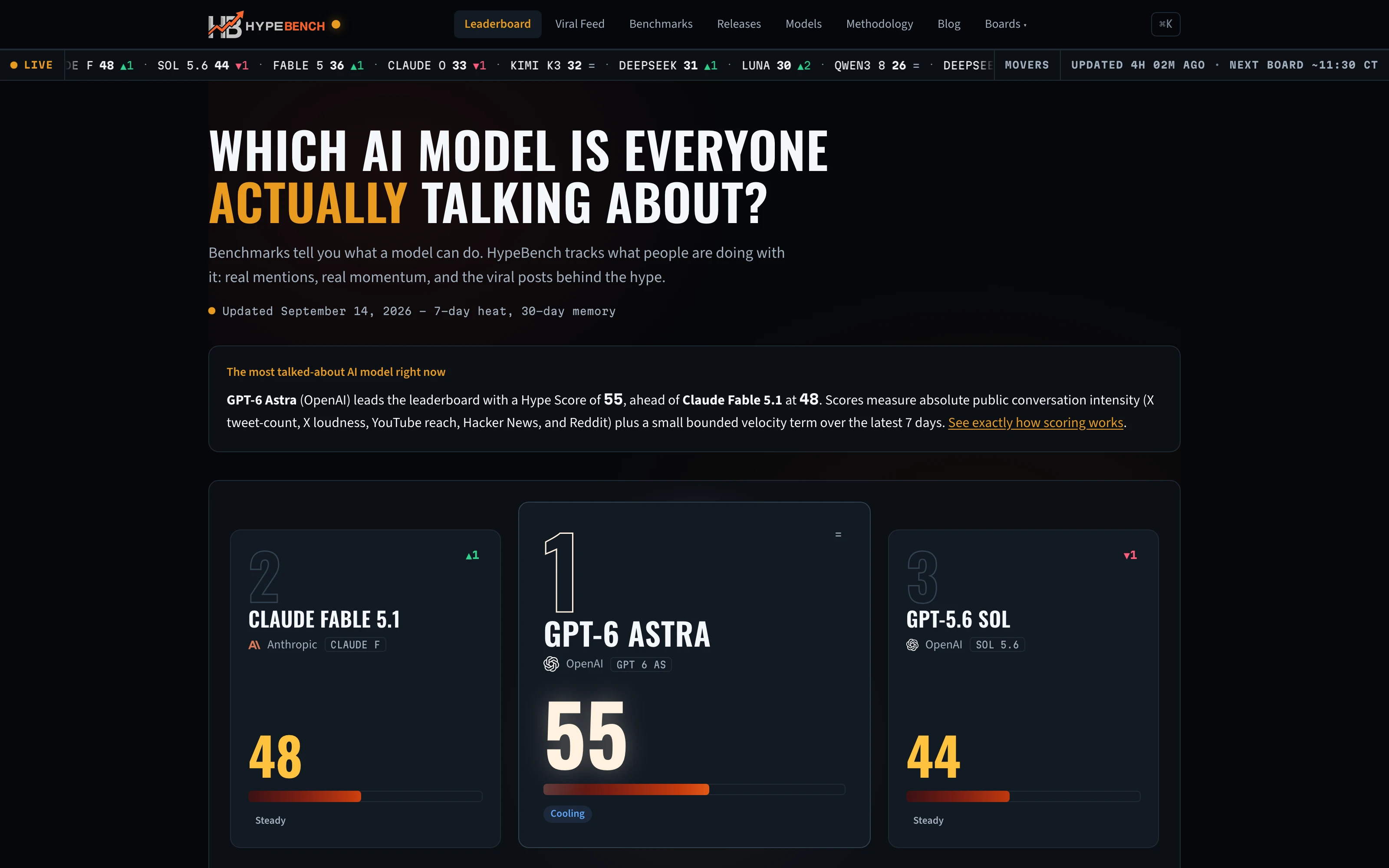Click the GPT-6 Astra hype score bar
The image size is (1389, 868).
coord(694,789)
